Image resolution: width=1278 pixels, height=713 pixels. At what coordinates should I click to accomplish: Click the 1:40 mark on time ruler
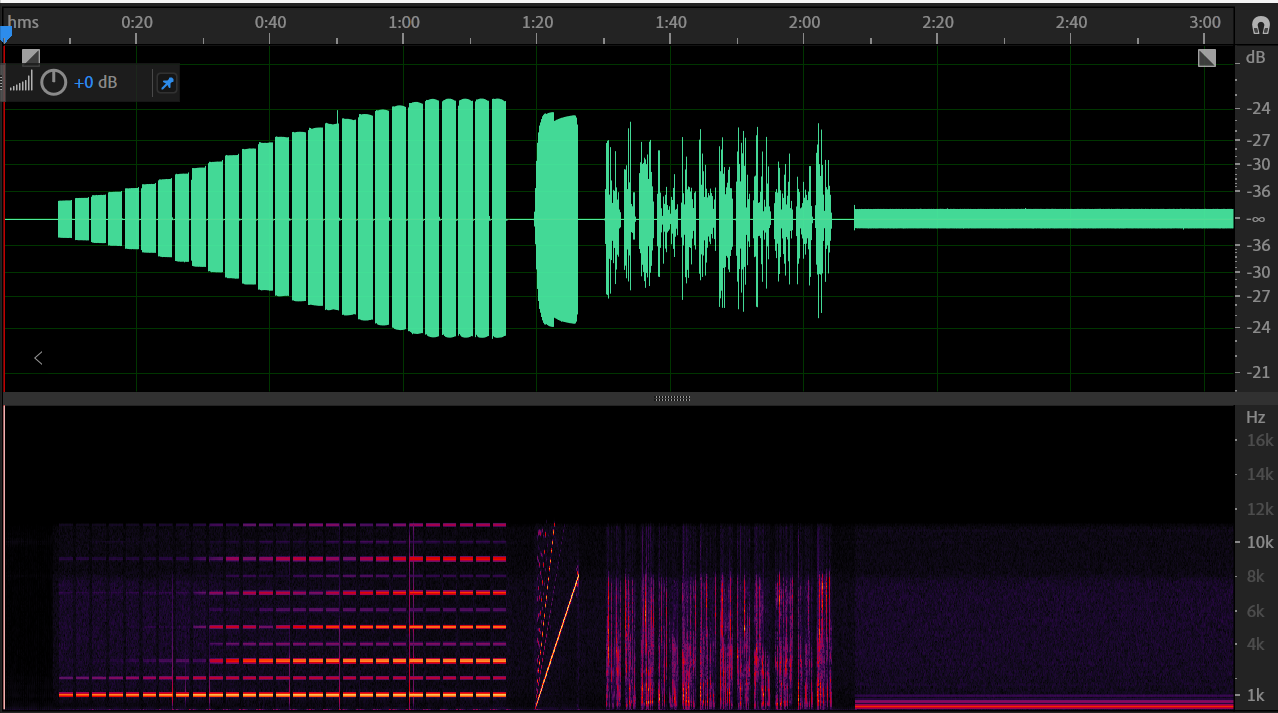point(671,22)
